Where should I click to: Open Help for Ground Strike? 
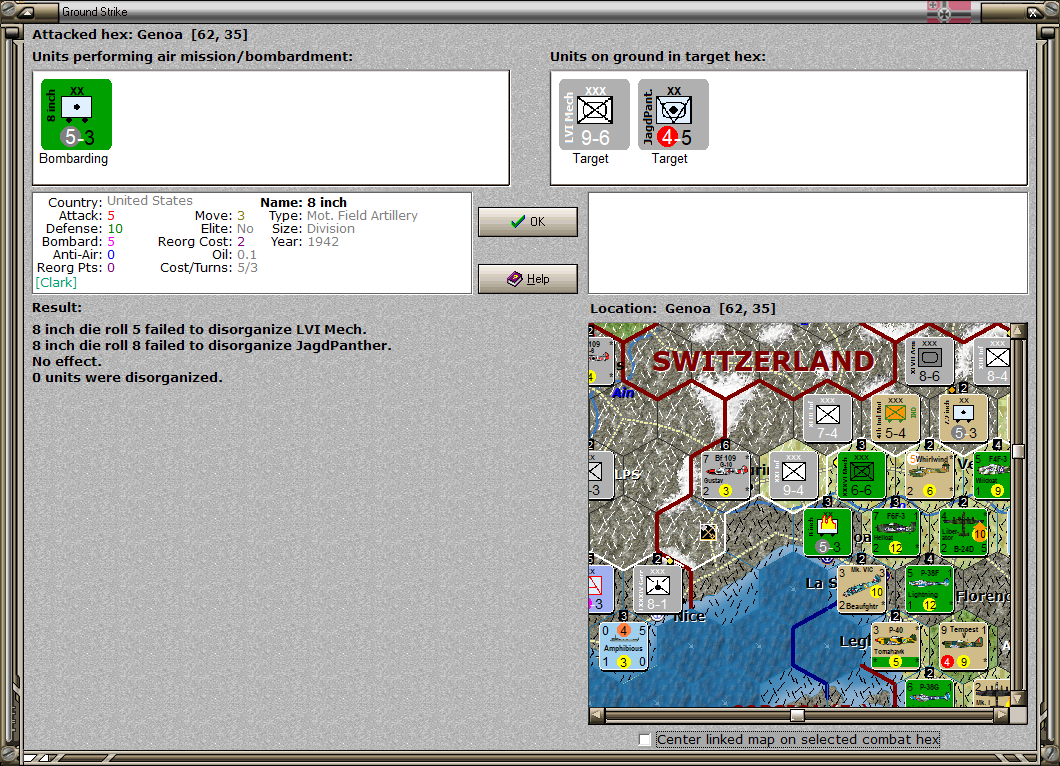[528, 279]
